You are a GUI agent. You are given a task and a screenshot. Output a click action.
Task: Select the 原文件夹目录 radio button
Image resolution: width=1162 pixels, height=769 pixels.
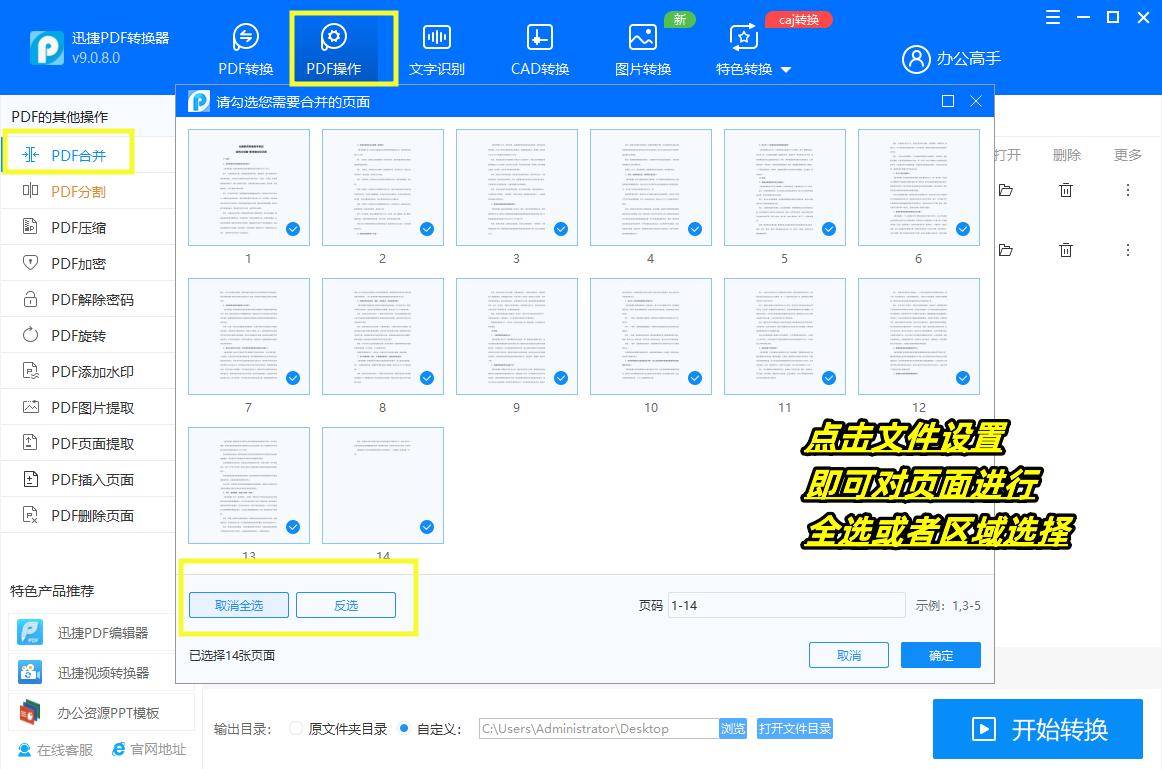[x=296, y=728]
